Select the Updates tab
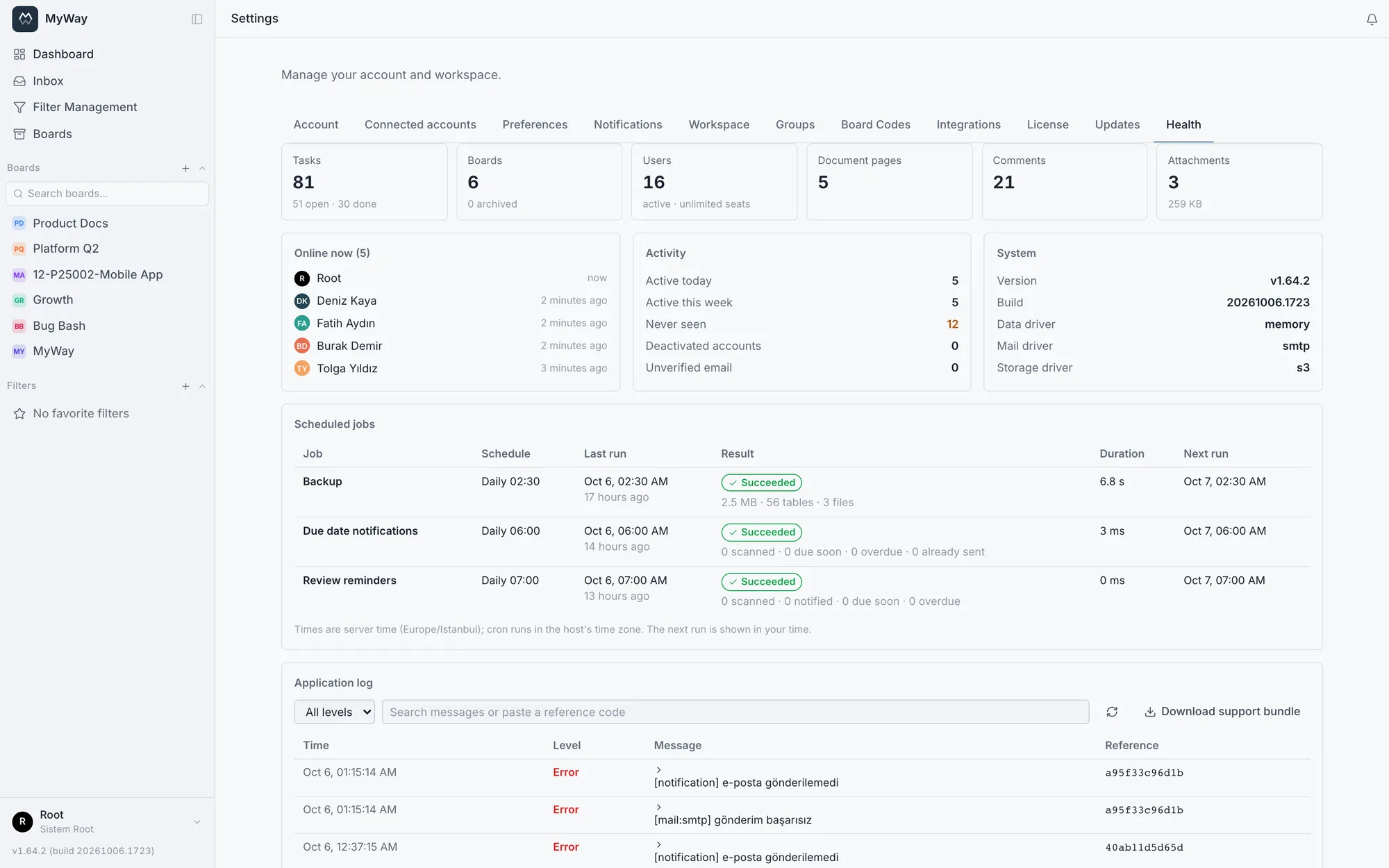 click(x=1117, y=124)
